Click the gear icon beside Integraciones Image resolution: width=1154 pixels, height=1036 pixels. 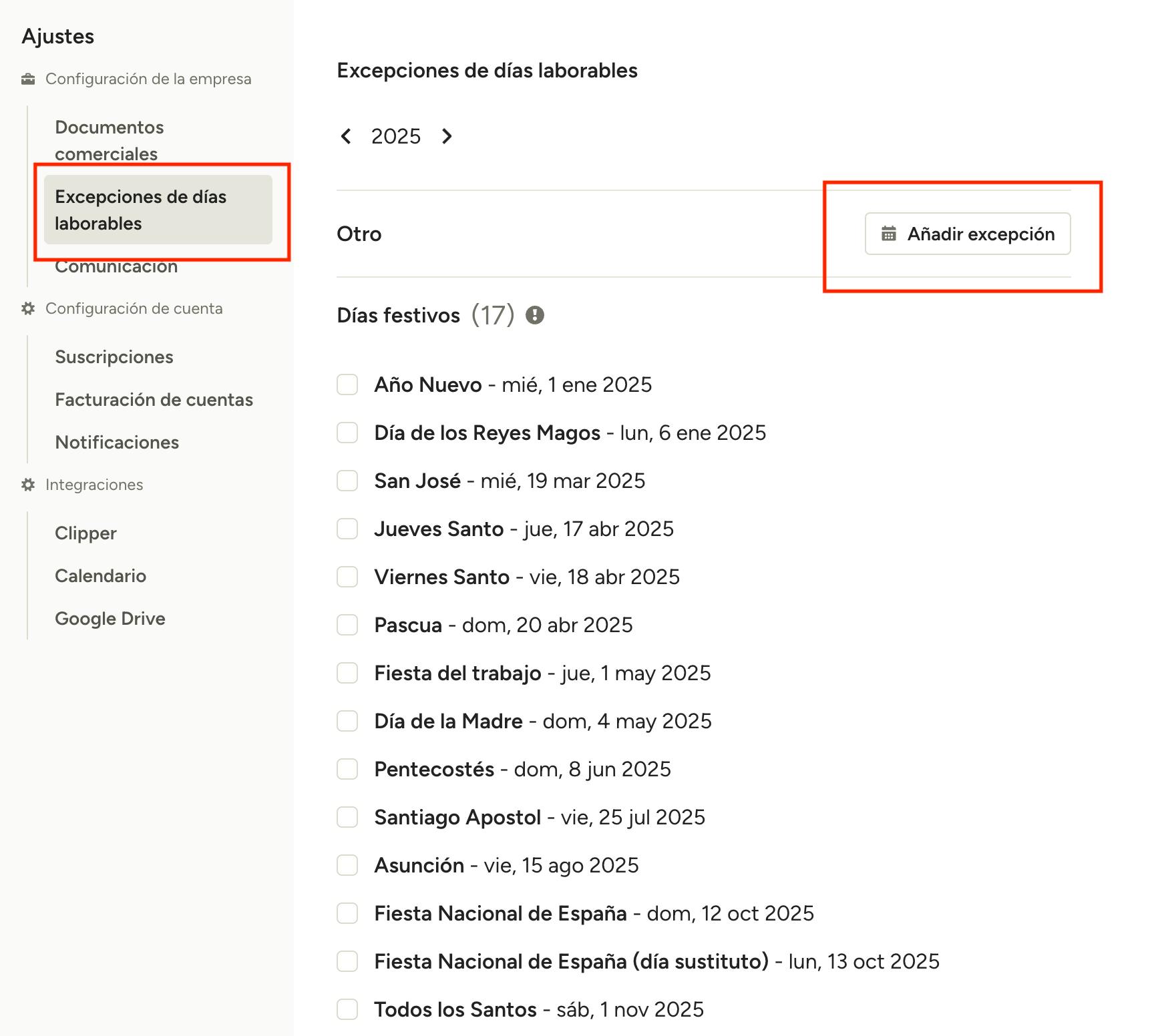pos(28,485)
